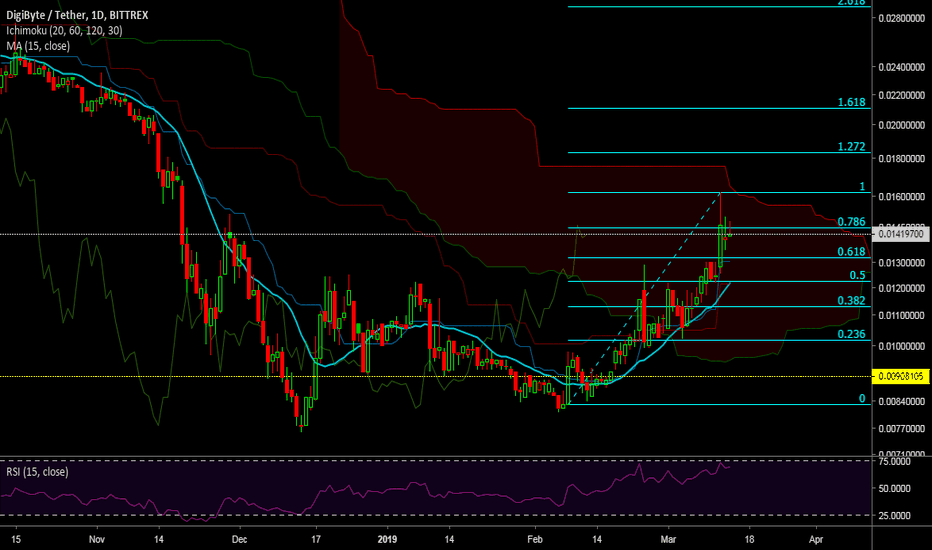Viewport: 932px width, 550px height.
Task: Click the RSI 25.0000 scale label
Action: 895,516
